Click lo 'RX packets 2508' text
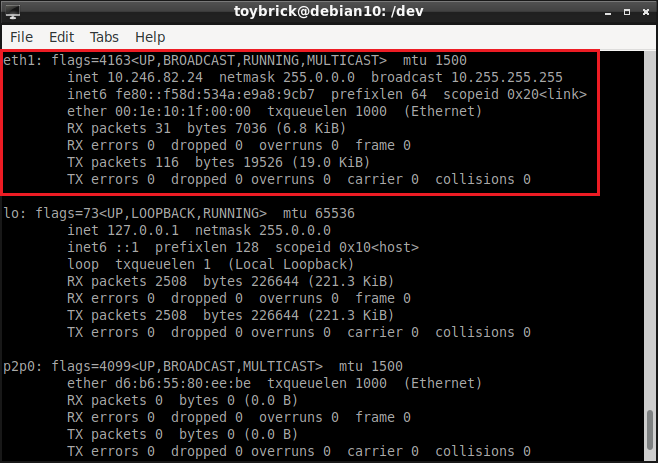The width and height of the screenshot is (658, 463). [127, 281]
